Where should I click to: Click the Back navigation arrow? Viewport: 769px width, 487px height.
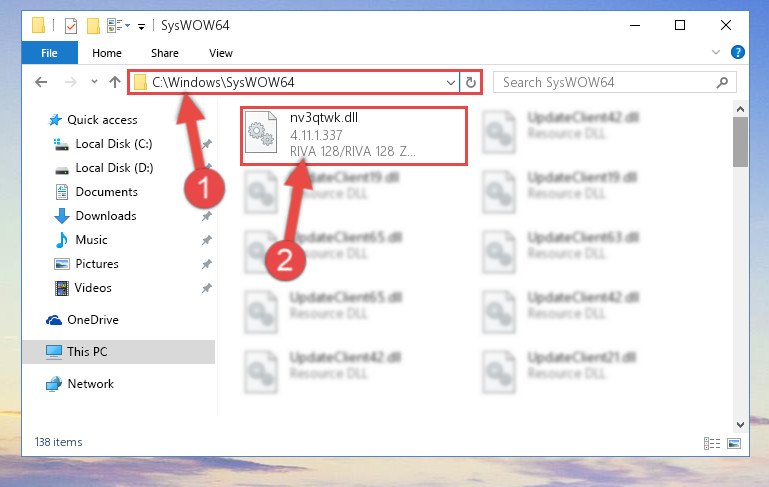tap(41, 82)
